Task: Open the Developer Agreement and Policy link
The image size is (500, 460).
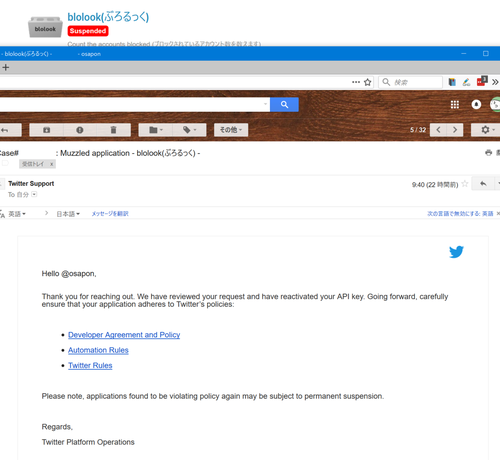Action: coord(124,335)
